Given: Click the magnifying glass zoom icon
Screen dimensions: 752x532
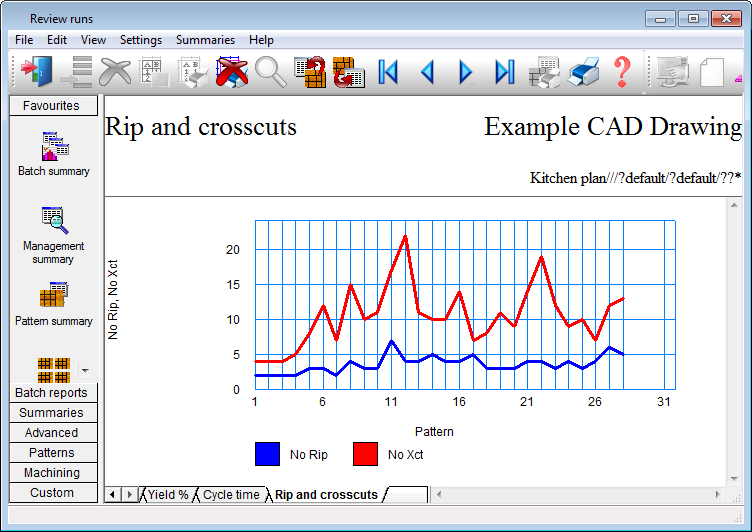Looking at the screenshot, I should click(x=271, y=72).
